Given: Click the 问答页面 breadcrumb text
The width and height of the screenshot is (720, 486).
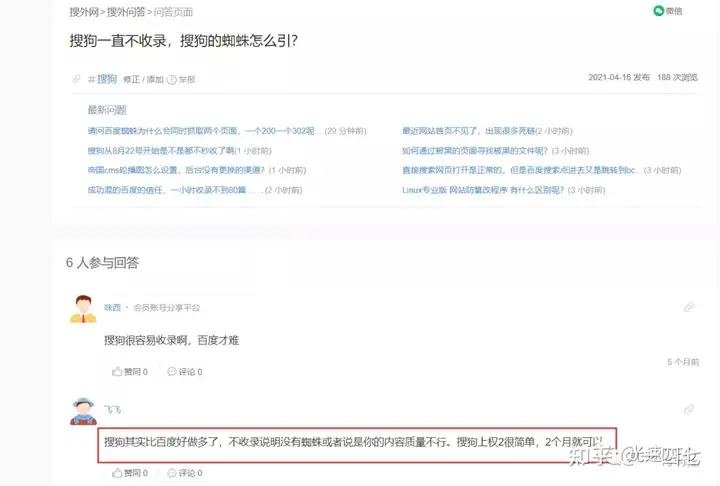Looking at the screenshot, I should tap(173, 12).
